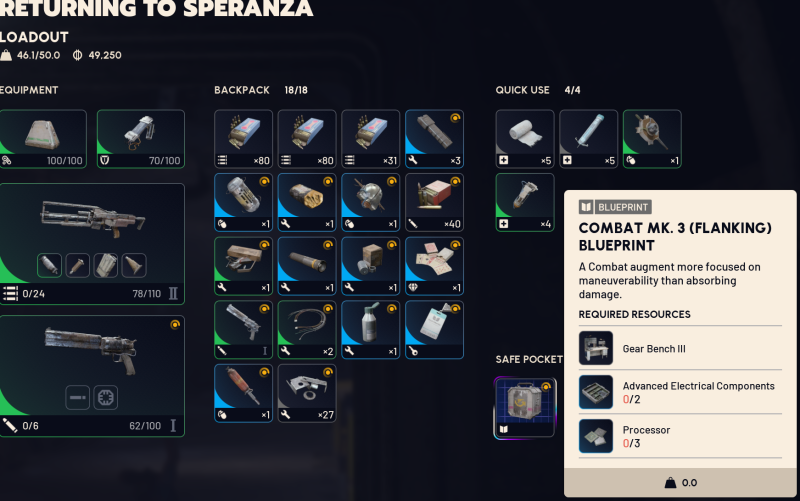Screen dimensions: 800x501
Task: Click the metal parts stack of 27
Action: [307, 393]
